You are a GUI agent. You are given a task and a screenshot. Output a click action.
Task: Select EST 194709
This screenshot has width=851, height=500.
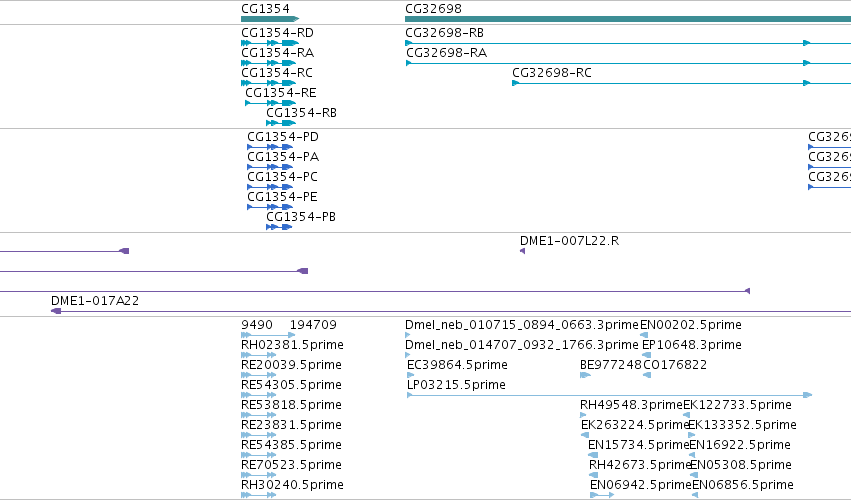313,325
